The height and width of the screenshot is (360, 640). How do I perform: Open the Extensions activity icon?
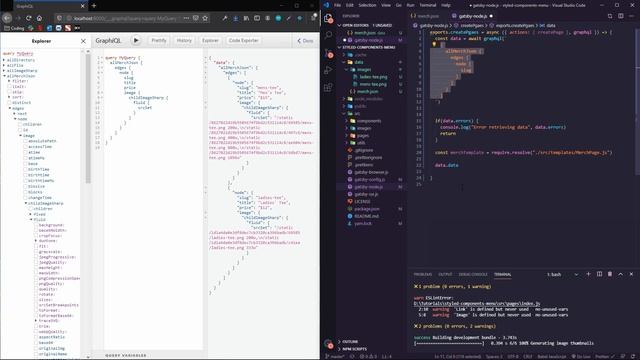[x=328, y=87]
